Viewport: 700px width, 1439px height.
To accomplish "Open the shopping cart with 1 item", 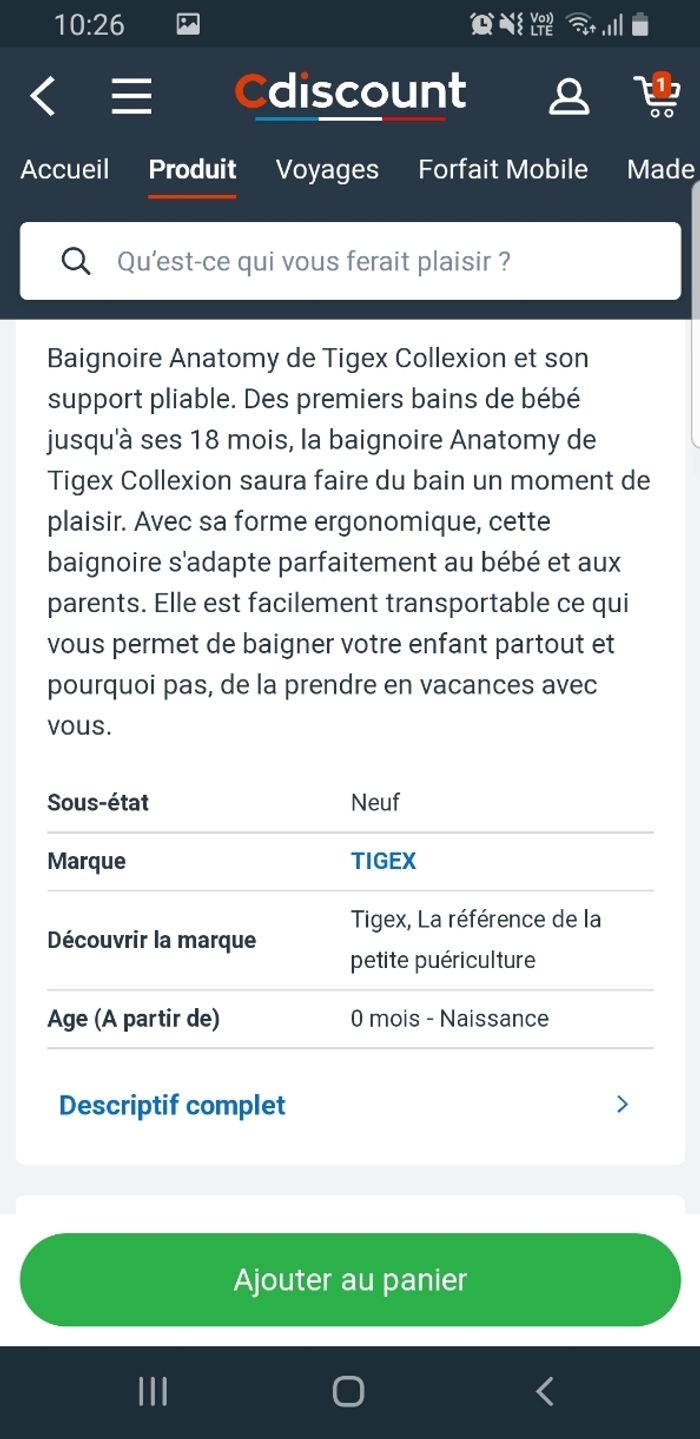I will click(x=658, y=96).
